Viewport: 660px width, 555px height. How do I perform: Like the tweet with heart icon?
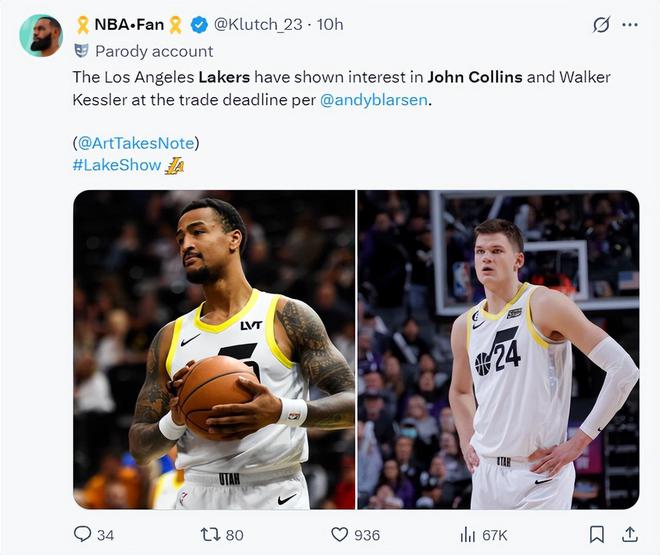(x=340, y=534)
